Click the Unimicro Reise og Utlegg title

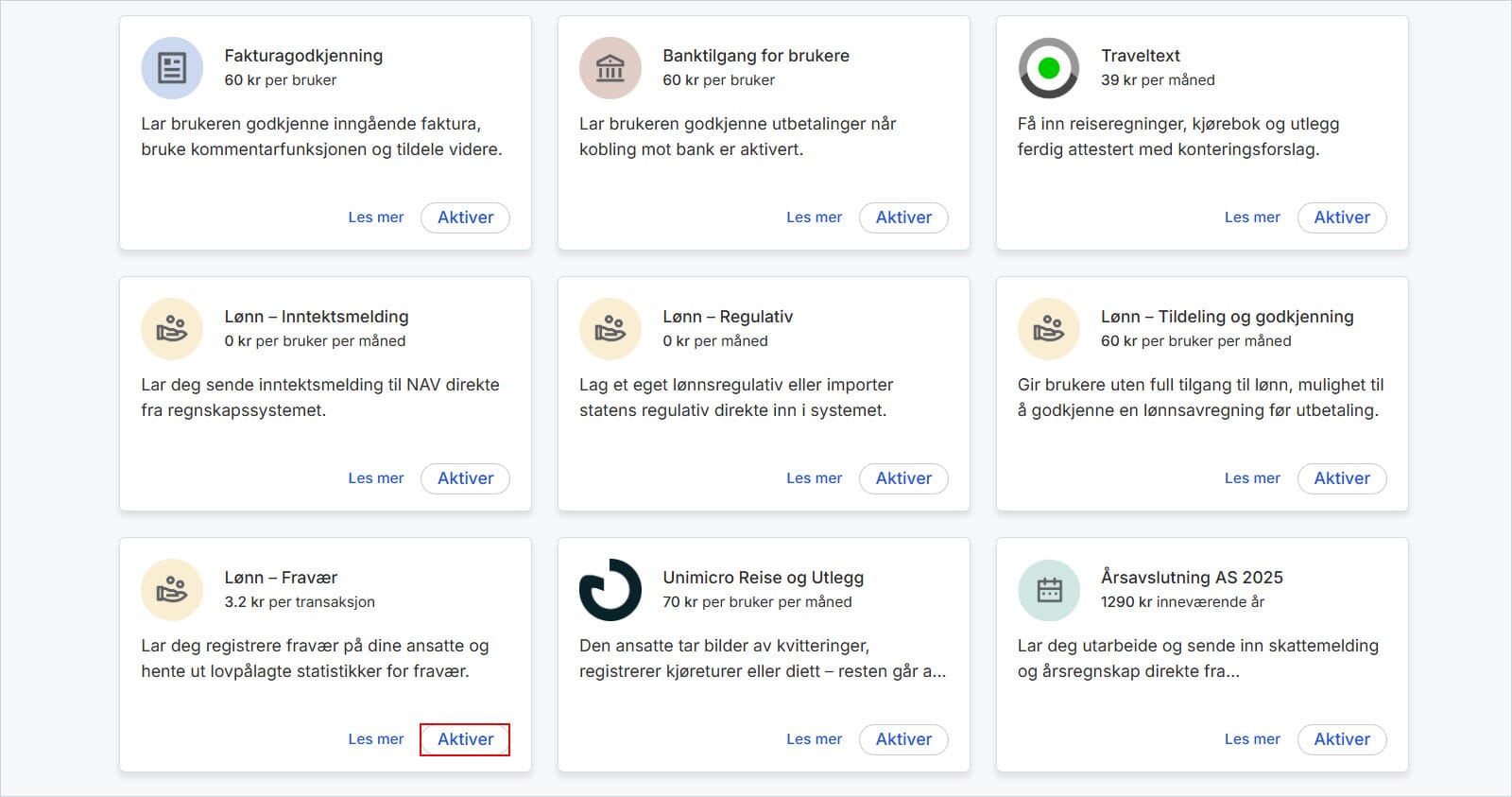(763, 578)
